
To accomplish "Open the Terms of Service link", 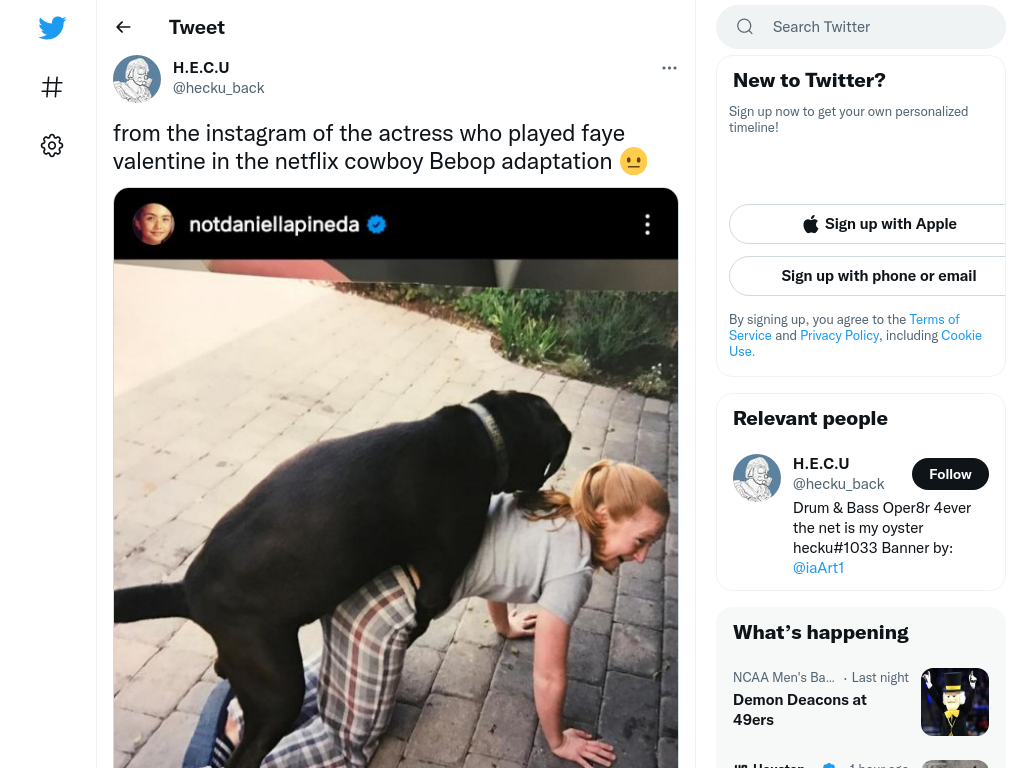I will [844, 327].
